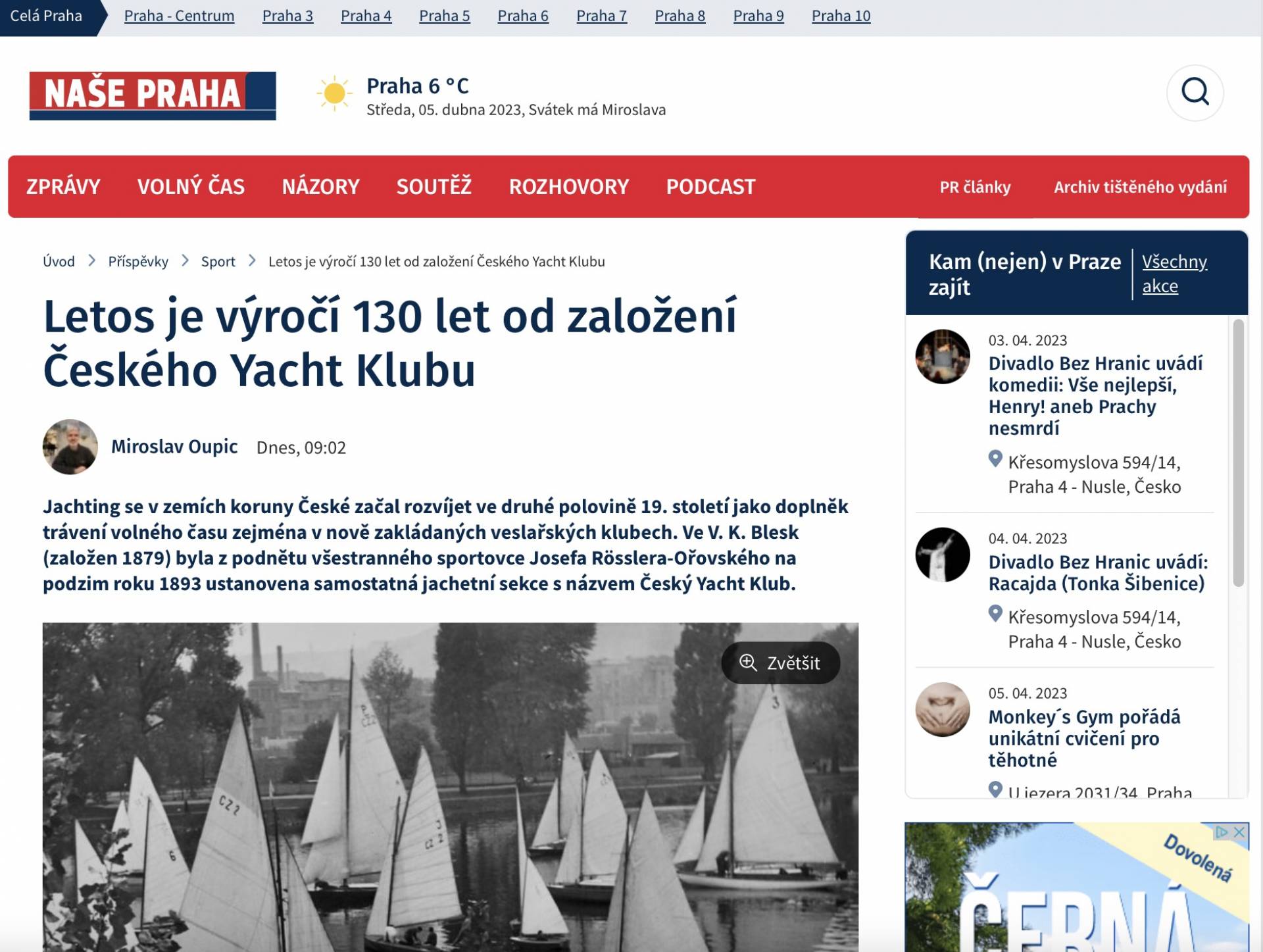Viewport: 1263px width, 952px height.
Task: Select the ROZHOVORY menu item
Action: 568,187
